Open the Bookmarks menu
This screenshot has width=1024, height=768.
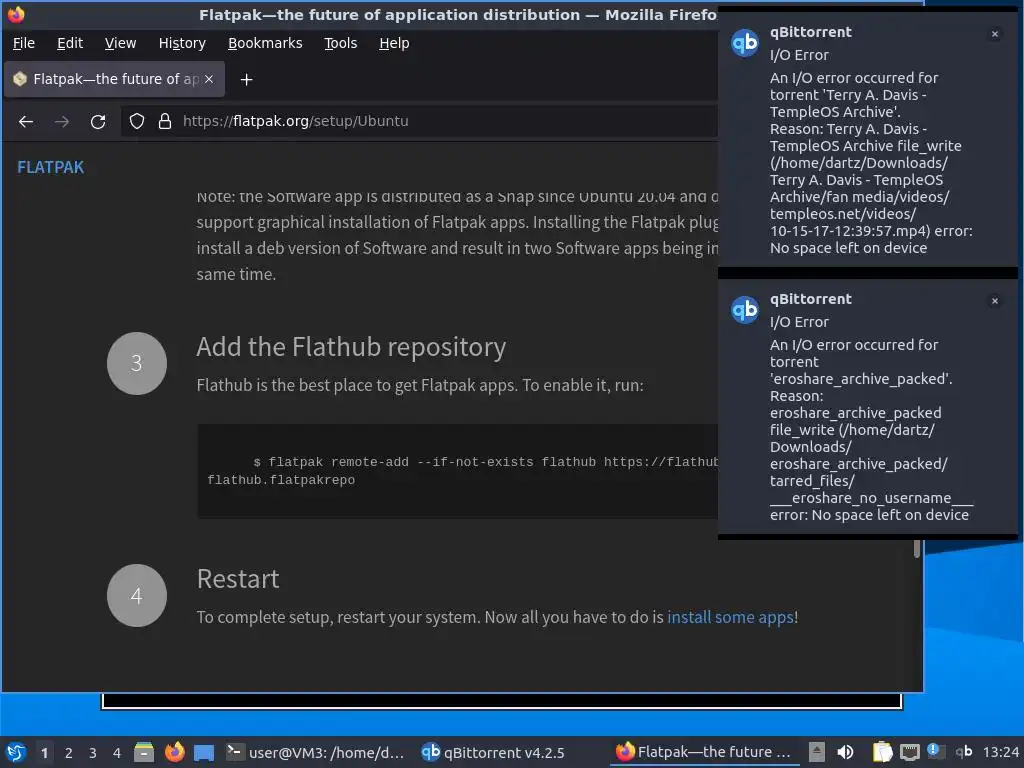(x=264, y=43)
